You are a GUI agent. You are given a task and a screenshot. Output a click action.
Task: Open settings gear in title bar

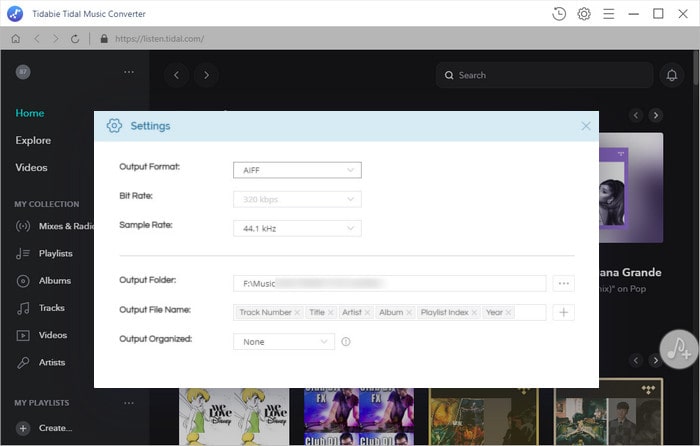tap(584, 14)
